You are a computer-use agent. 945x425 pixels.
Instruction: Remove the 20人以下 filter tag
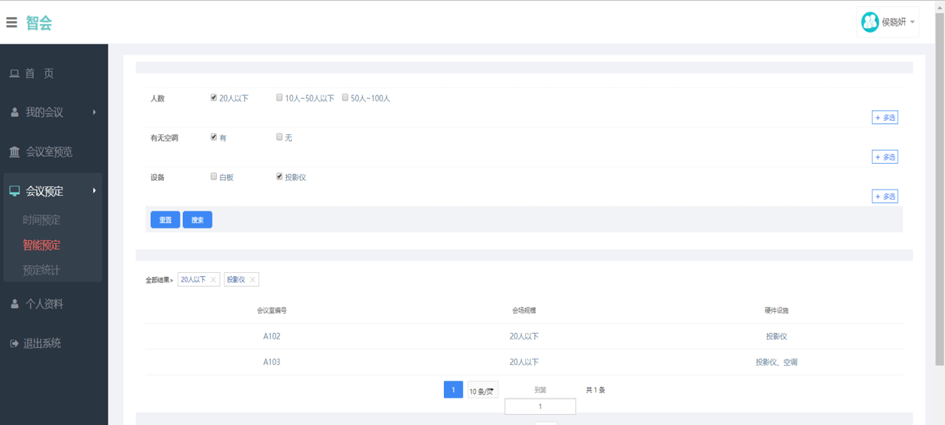pyautogui.click(x=213, y=280)
